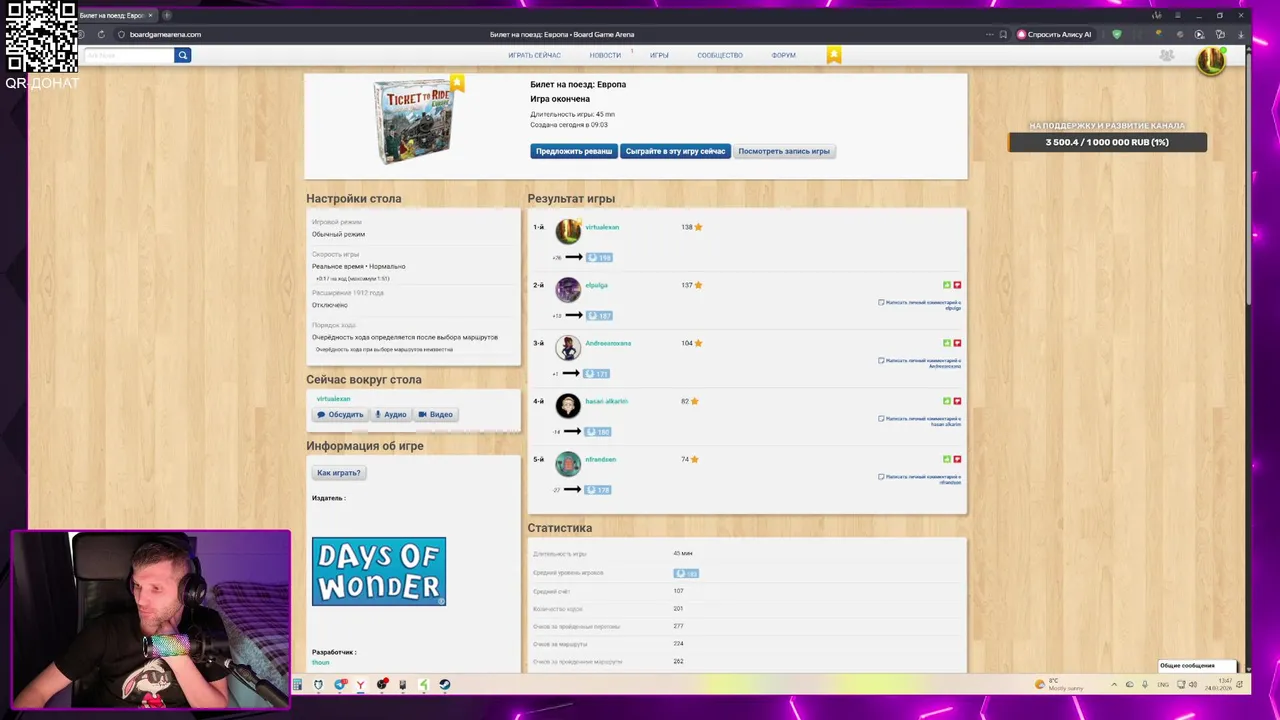Open Telegram icon in the taskbar

coord(340,685)
